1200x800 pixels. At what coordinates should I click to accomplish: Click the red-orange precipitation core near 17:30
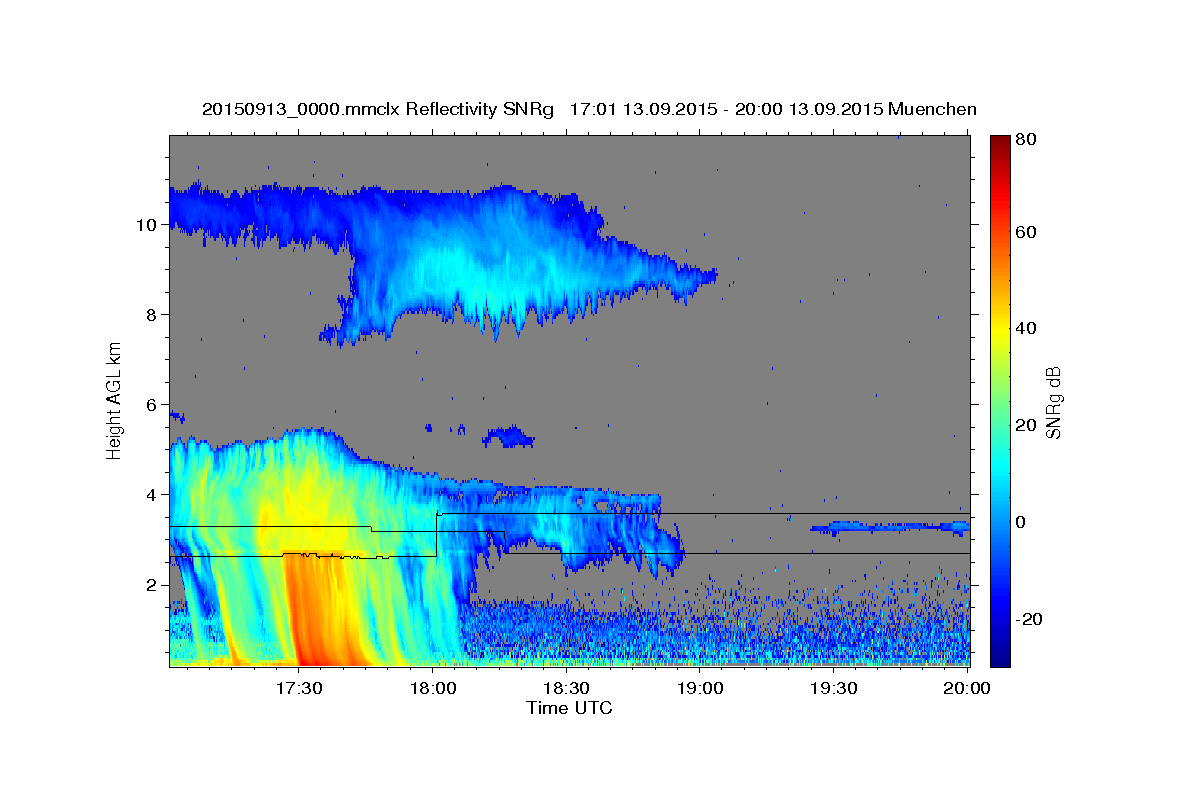coord(320,610)
